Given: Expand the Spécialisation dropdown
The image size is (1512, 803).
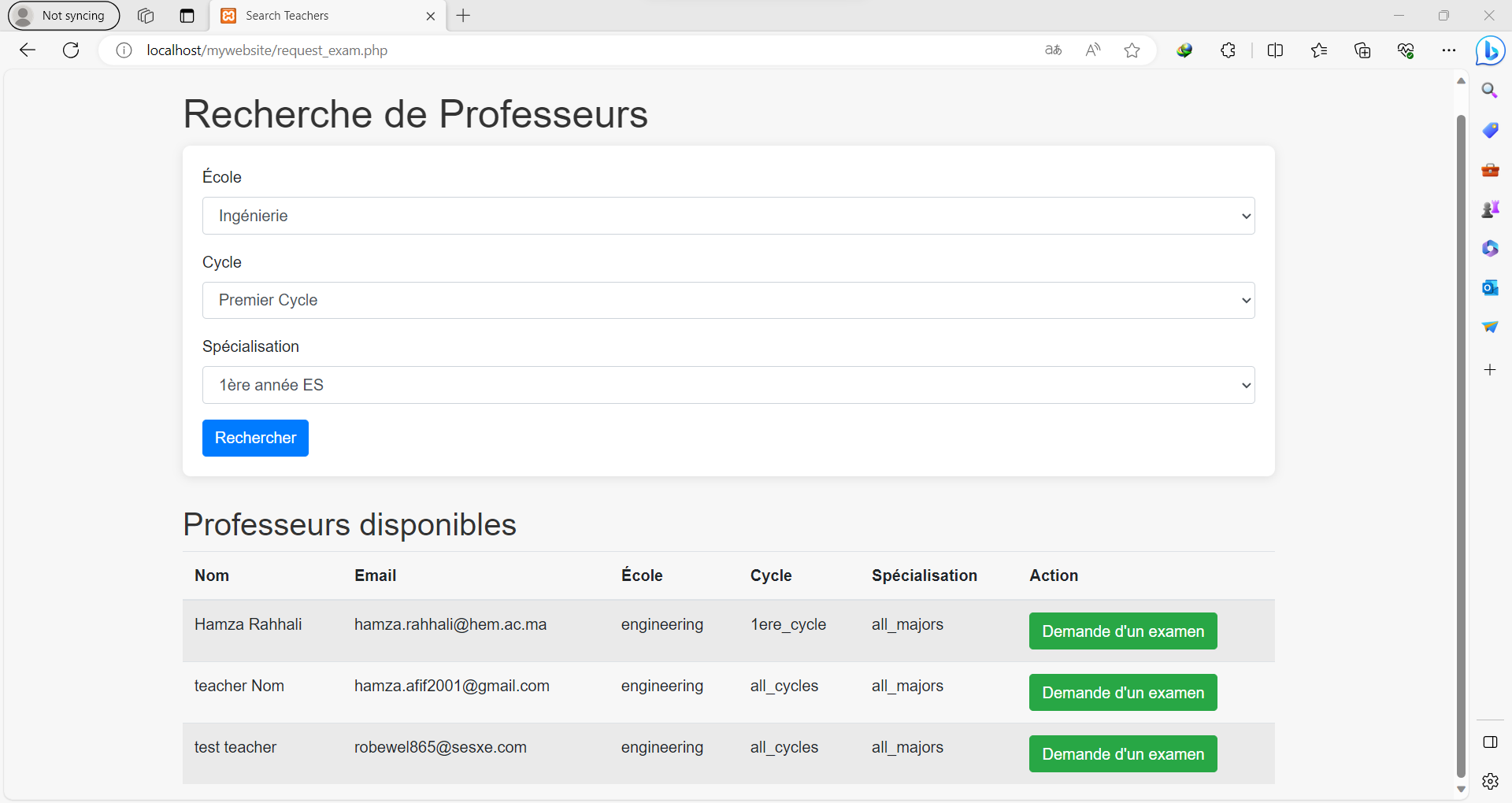Looking at the screenshot, I should (x=728, y=385).
